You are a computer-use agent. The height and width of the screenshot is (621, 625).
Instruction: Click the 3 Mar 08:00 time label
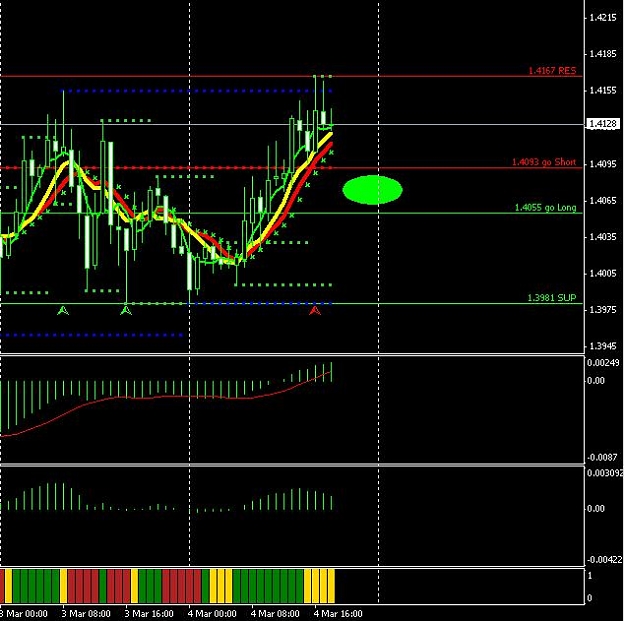(x=86, y=614)
